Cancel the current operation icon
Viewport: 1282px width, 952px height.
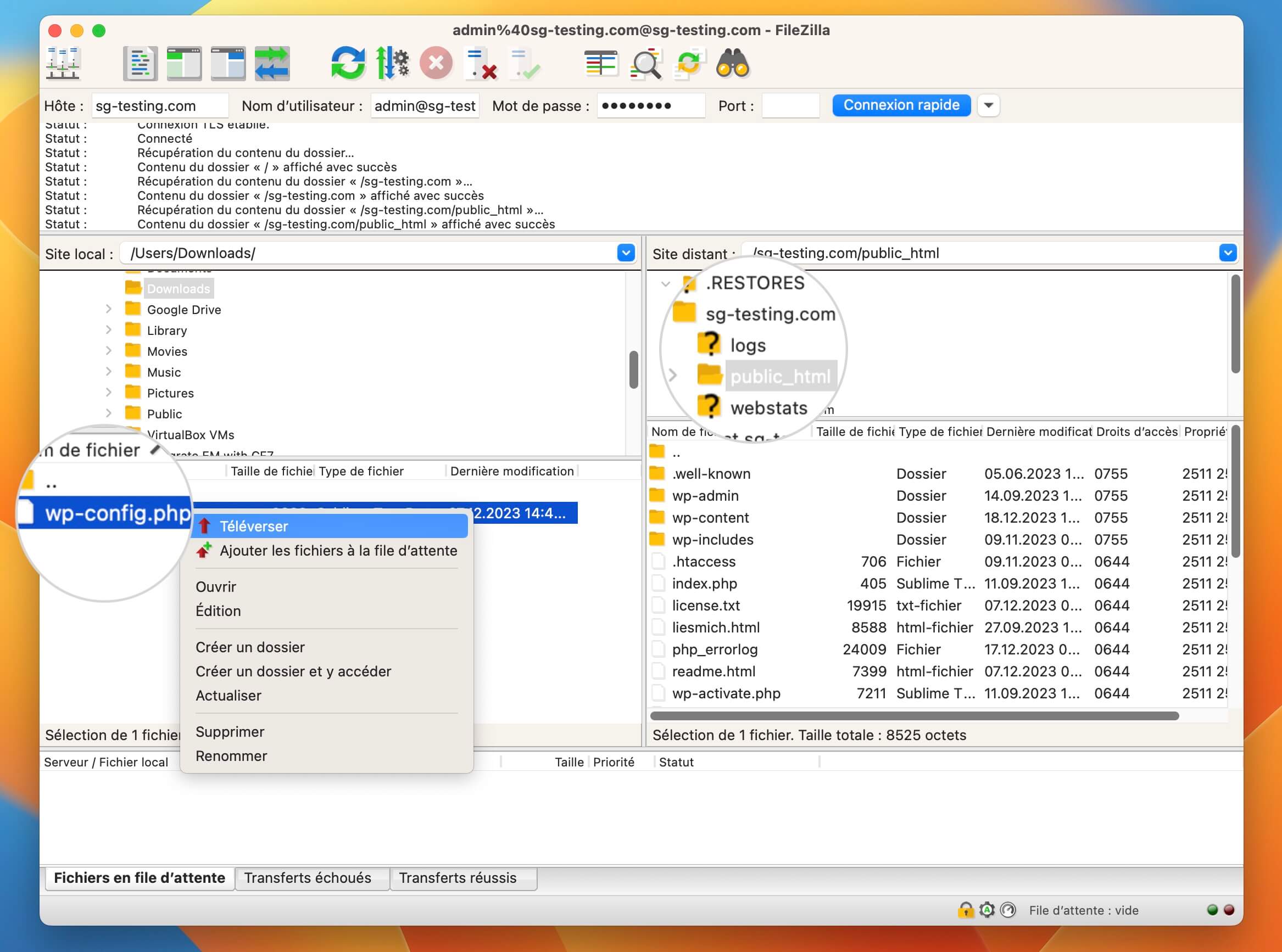pyautogui.click(x=436, y=63)
